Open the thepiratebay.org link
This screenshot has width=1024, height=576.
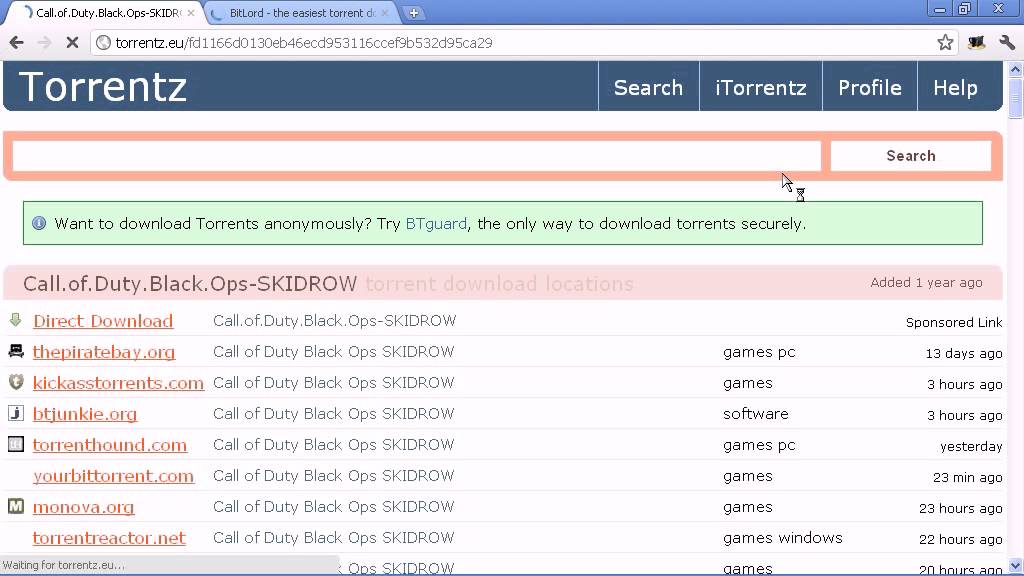104,352
